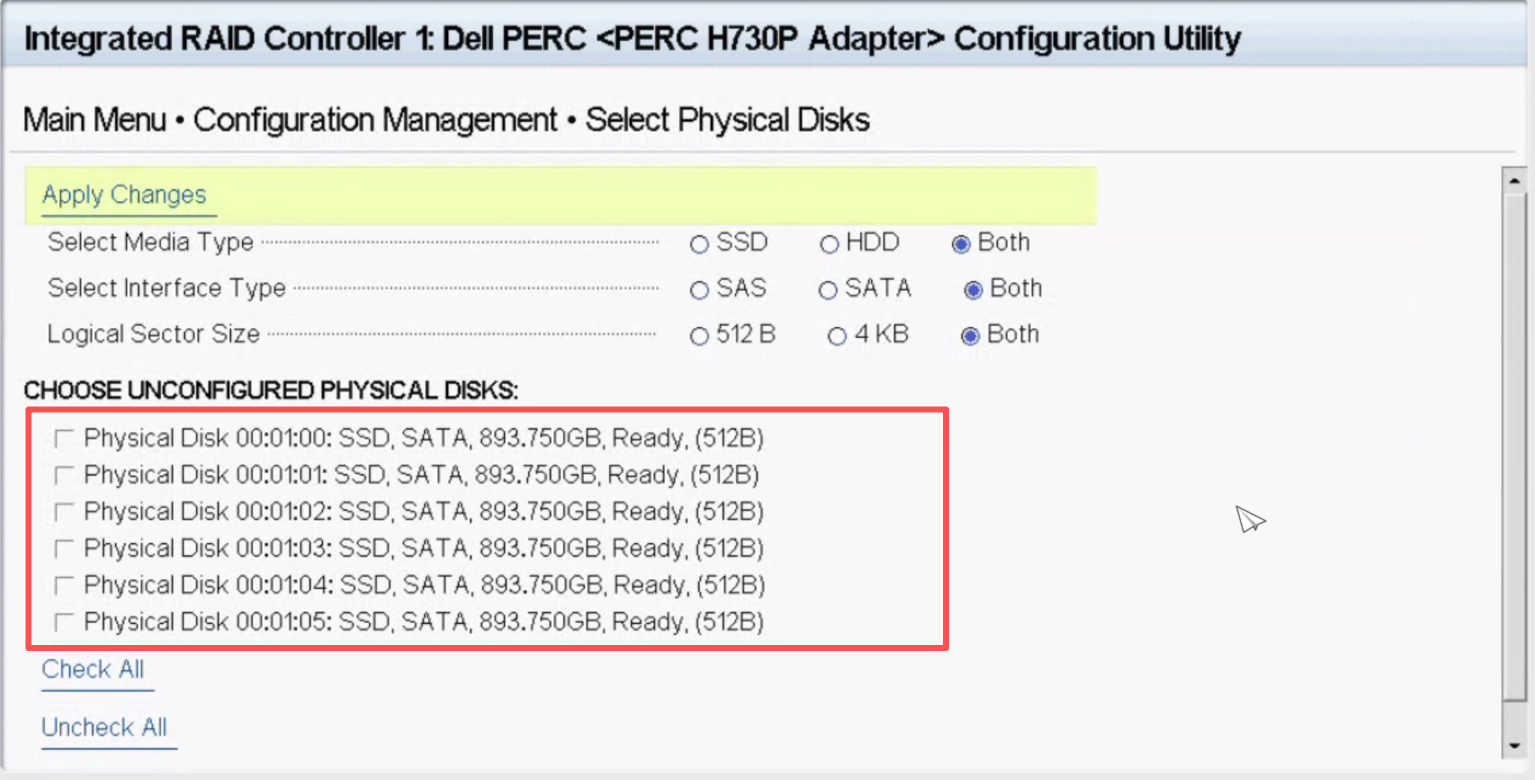1535x780 pixels.
Task: Enable Physical Disk 00:01:03 checkbox
Action: click(x=65, y=548)
